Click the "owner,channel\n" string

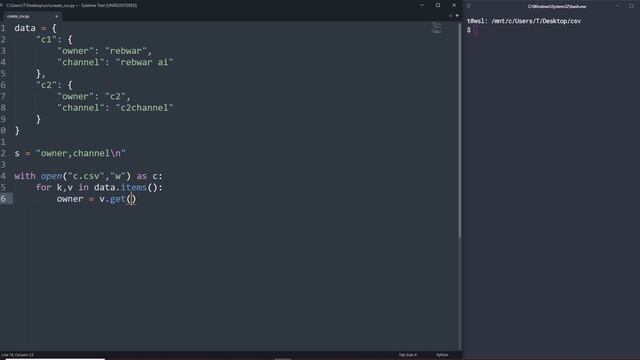(x=81, y=153)
